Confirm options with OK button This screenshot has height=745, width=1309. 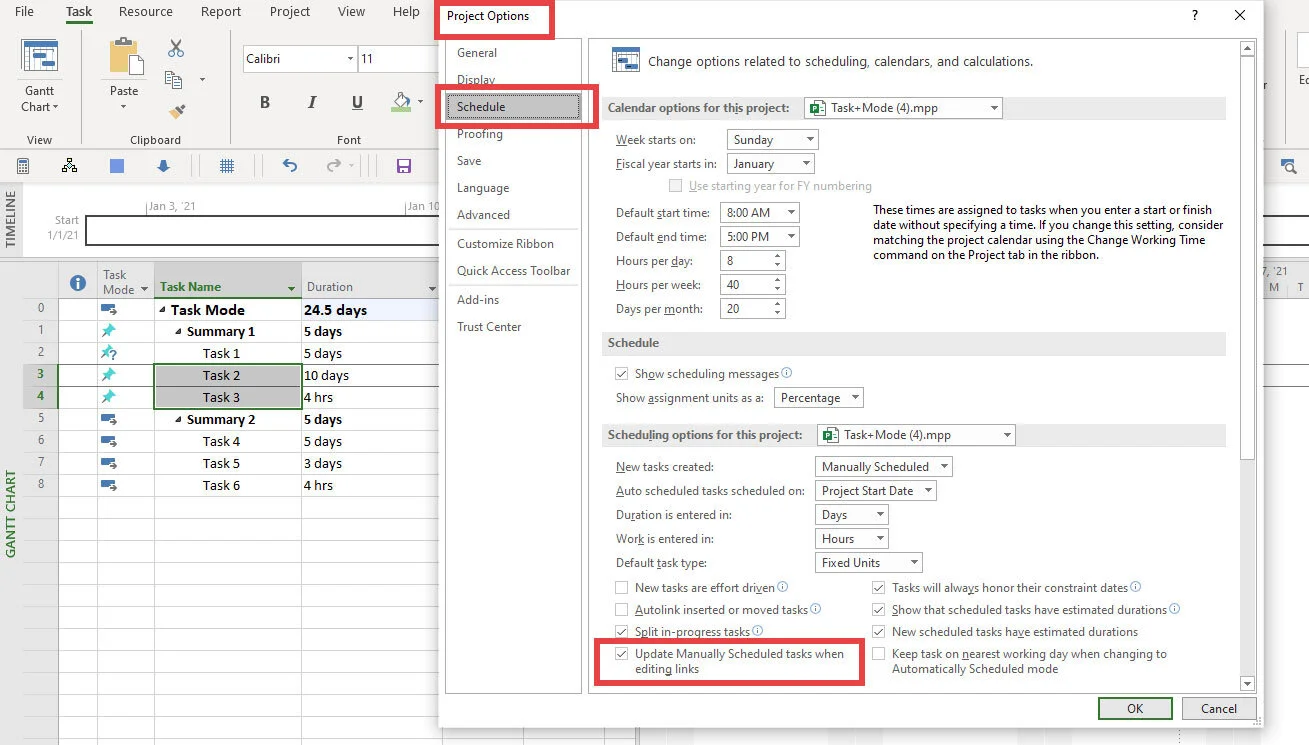1135,709
